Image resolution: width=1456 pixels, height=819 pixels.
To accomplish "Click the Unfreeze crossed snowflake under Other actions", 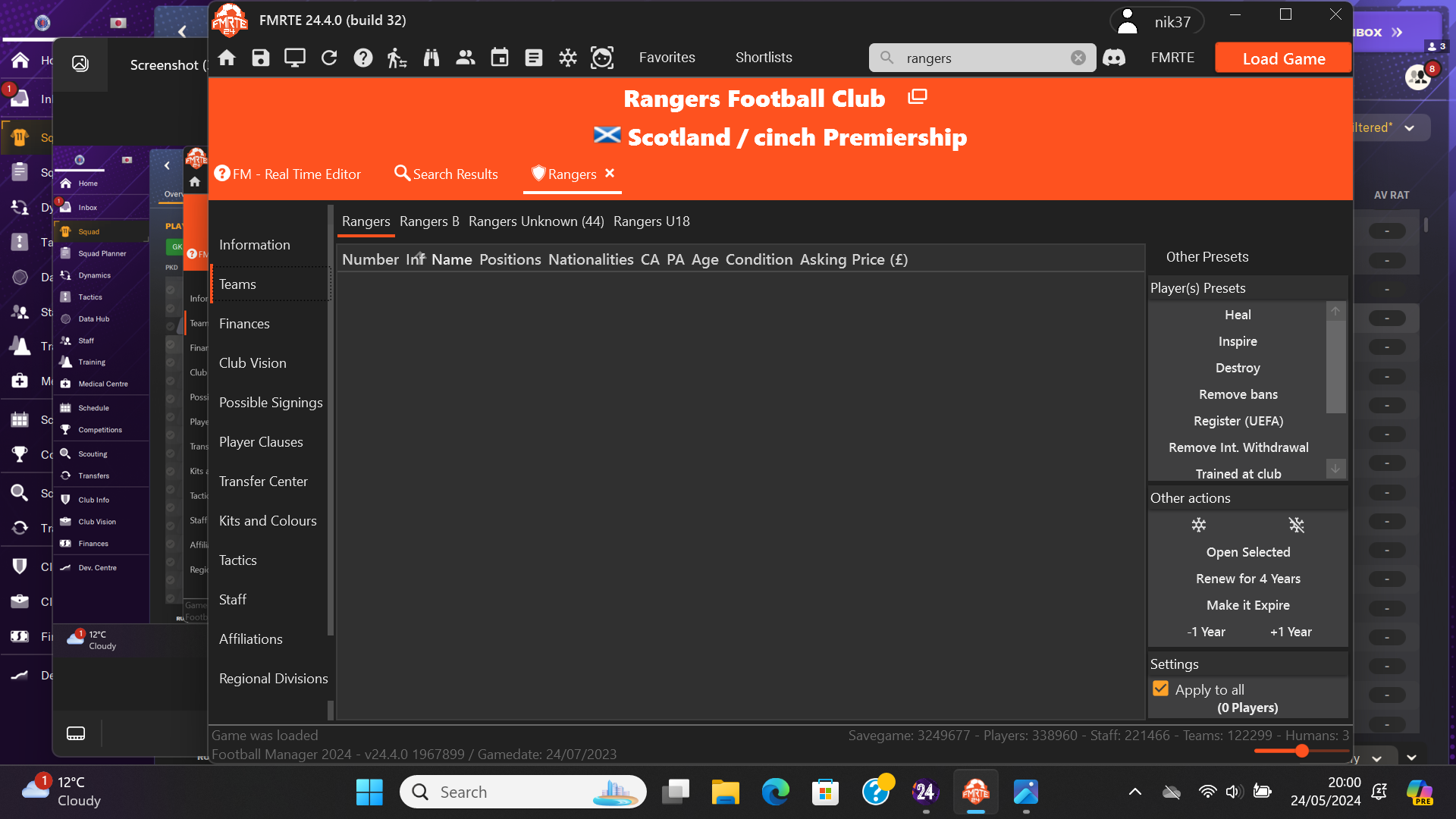I will pyautogui.click(x=1297, y=525).
